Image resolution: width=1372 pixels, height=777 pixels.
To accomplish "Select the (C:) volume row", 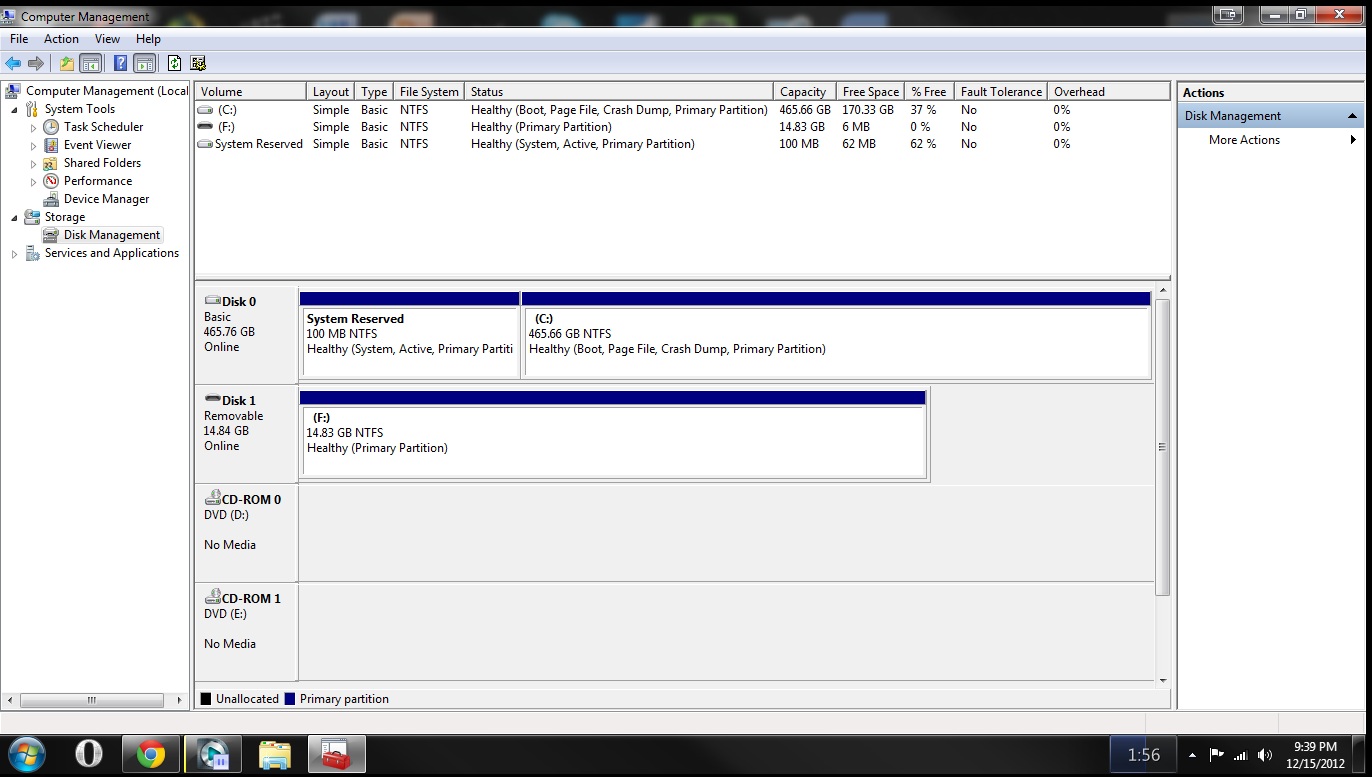I will click(683, 110).
